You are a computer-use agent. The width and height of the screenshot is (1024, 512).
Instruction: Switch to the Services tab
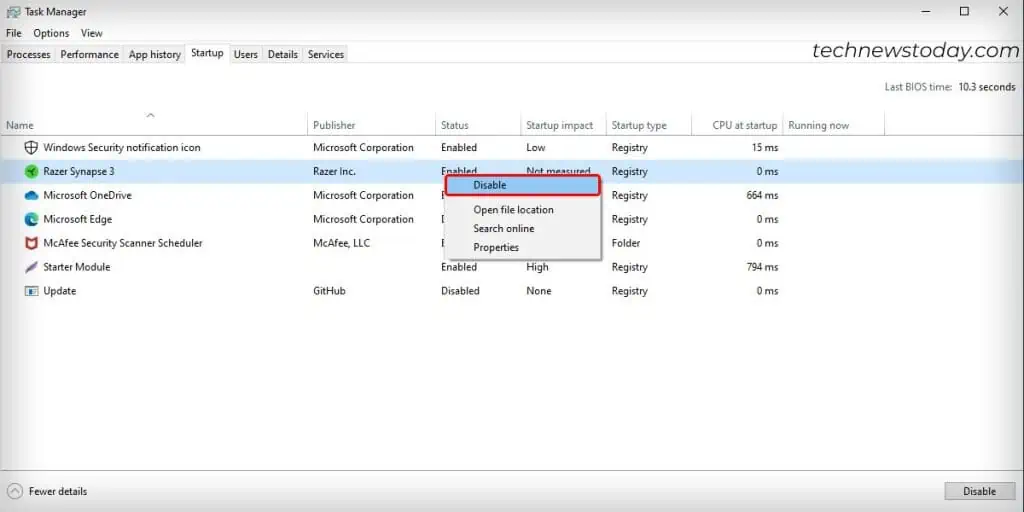pyautogui.click(x=326, y=54)
